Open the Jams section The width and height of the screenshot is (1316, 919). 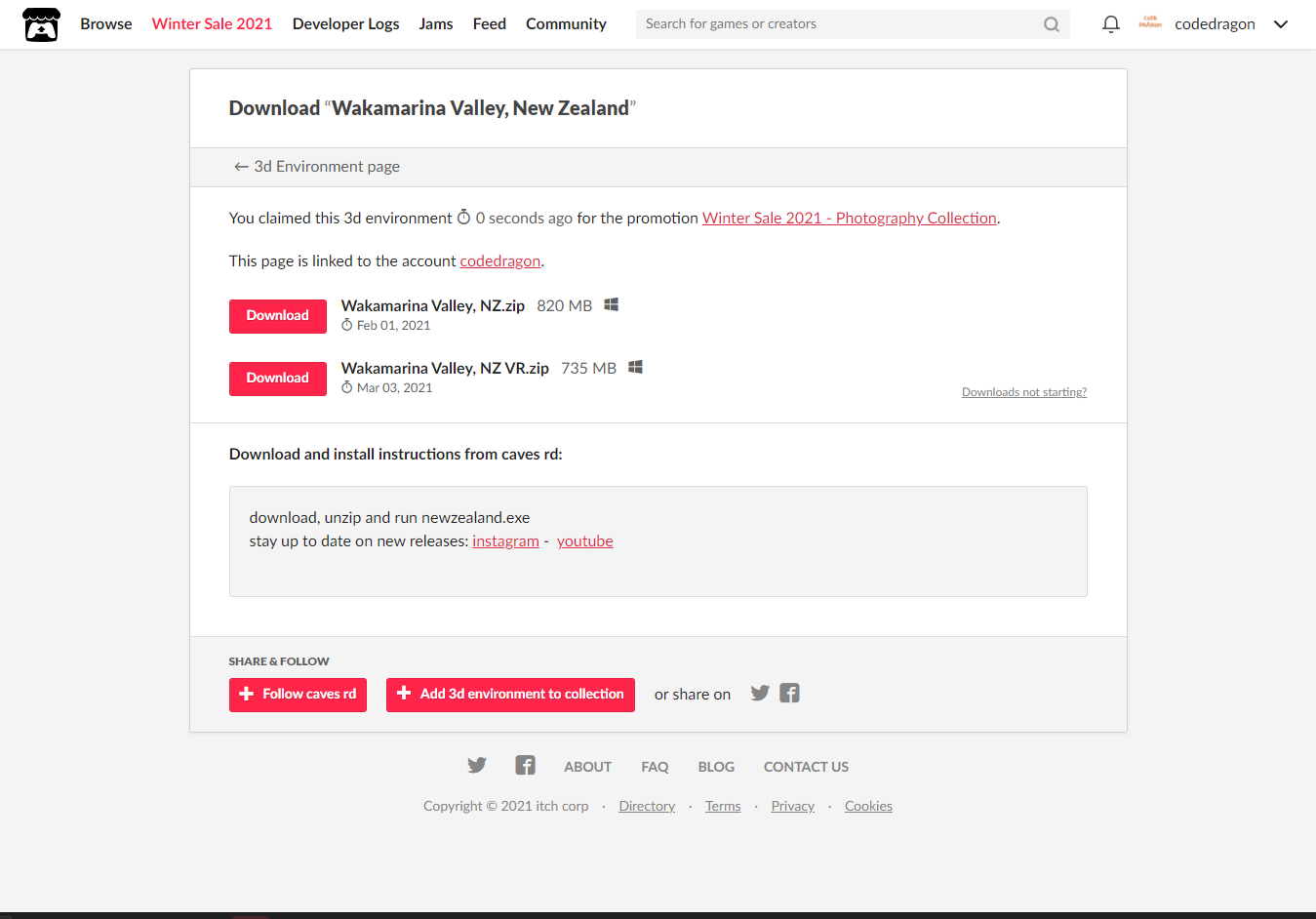pos(436,24)
